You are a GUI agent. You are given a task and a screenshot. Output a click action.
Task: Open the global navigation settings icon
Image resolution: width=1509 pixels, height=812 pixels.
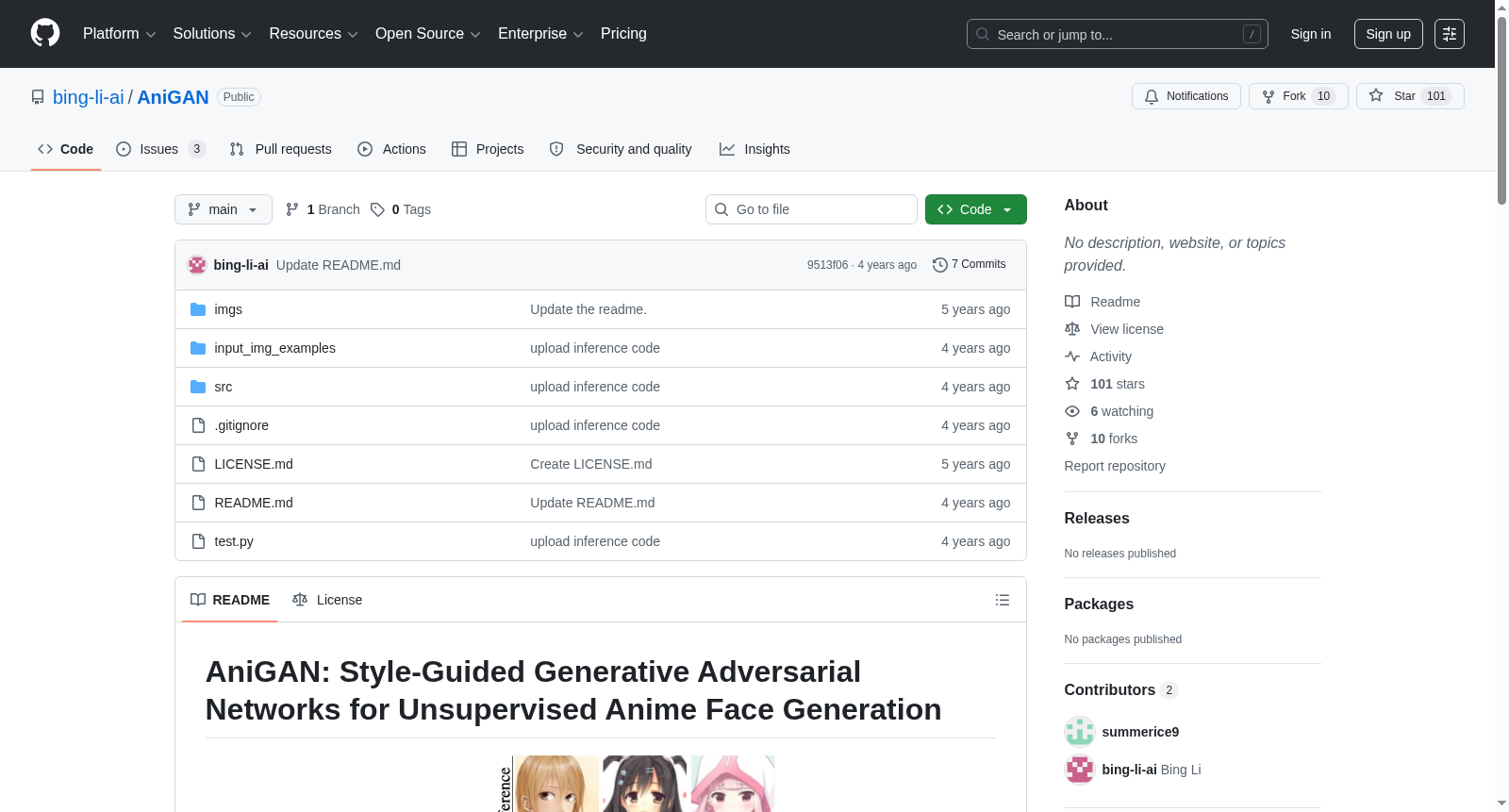coord(1450,34)
